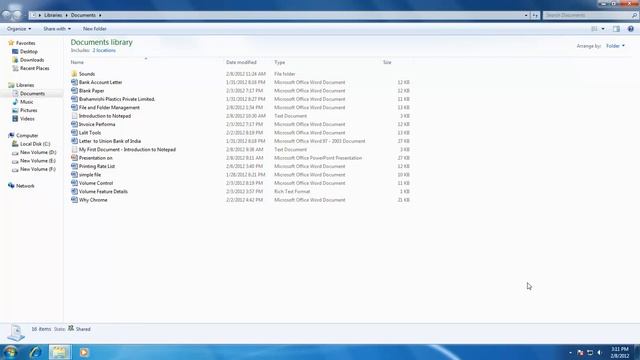Select file File and Folder Management
The height and width of the screenshot is (360, 640).
(109, 107)
